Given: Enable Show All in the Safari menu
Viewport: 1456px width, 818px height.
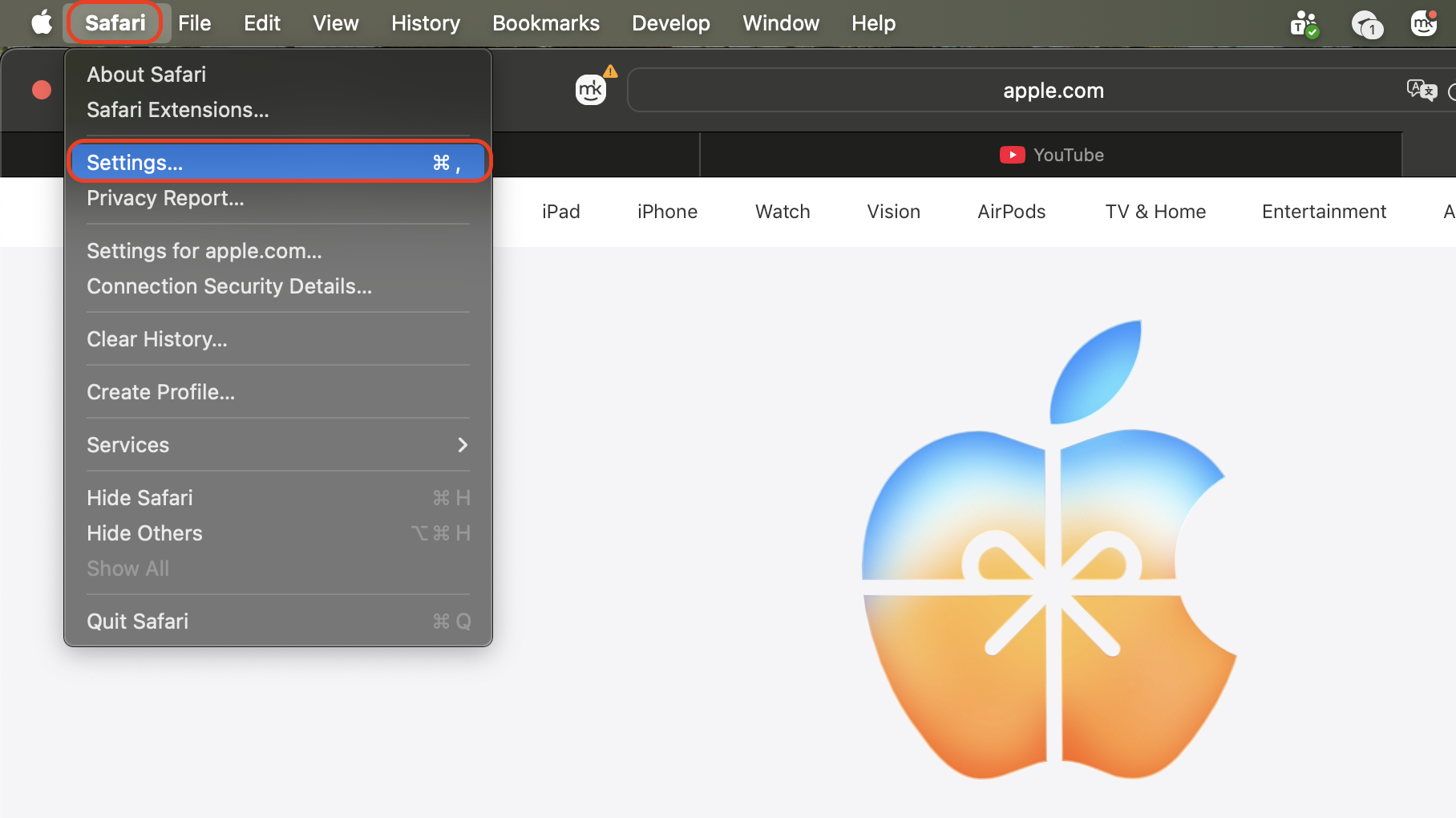Looking at the screenshot, I should click(x=127, y=568).
